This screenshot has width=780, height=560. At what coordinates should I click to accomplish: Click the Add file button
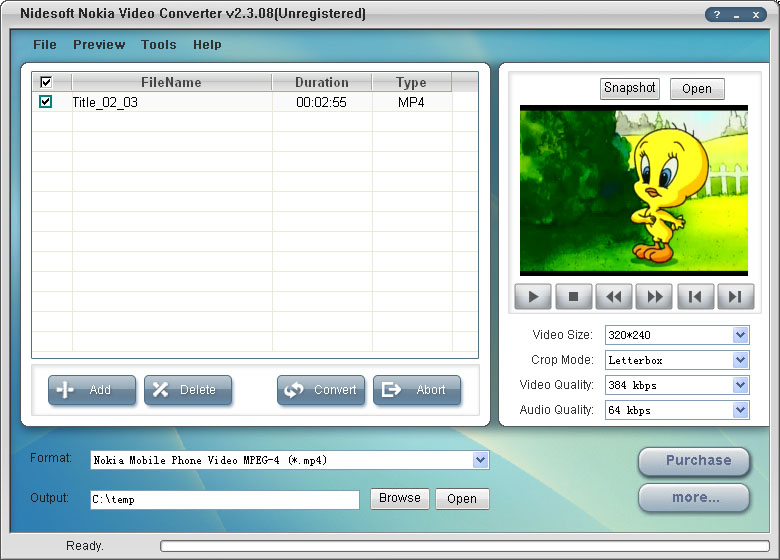[x=92, y=390]
